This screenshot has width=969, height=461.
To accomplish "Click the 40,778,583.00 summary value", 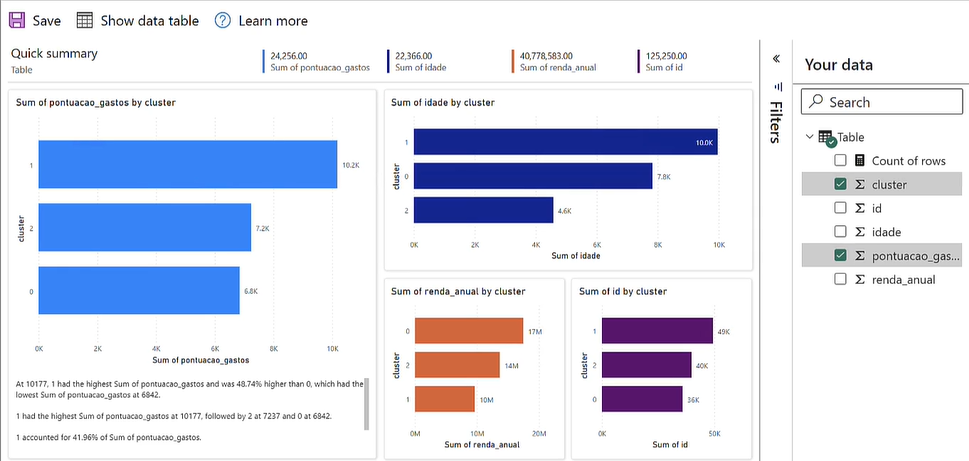I will (x=546, y=56).
